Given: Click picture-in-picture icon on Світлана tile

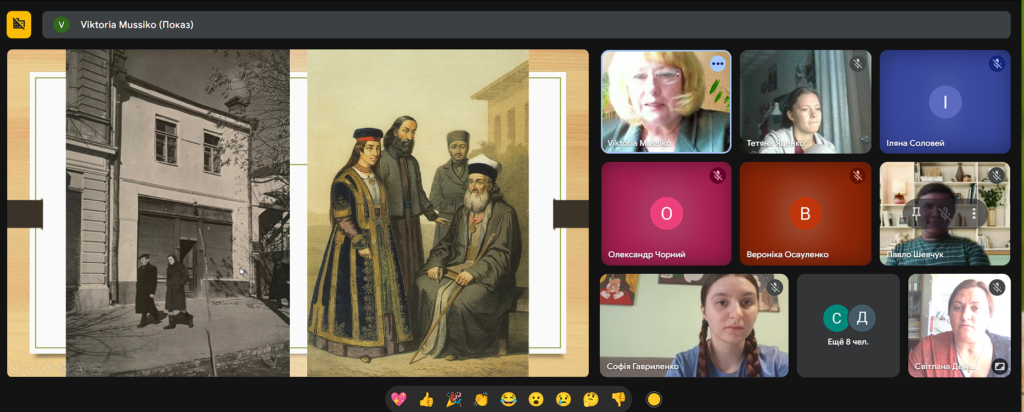Looking at the screenshot, I should (1000, 367).
